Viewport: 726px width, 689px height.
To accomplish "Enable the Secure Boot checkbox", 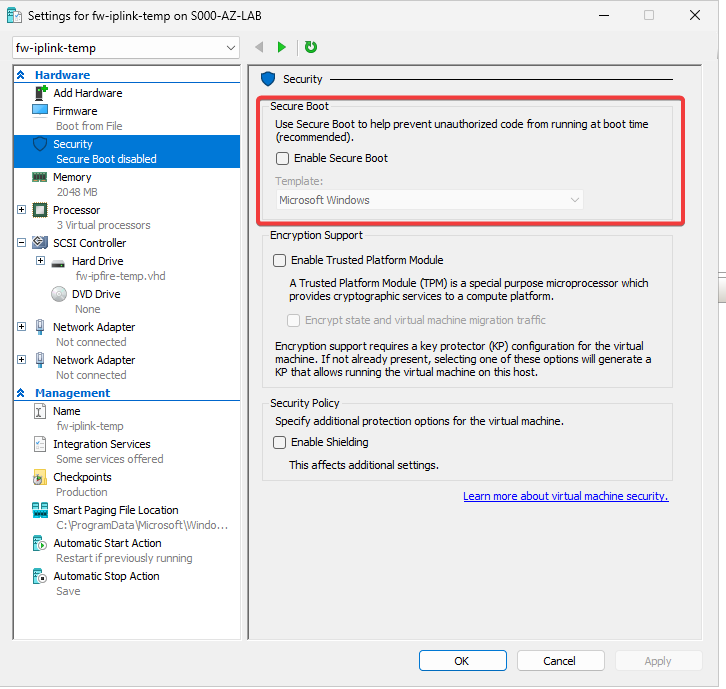I will point(283,158).
